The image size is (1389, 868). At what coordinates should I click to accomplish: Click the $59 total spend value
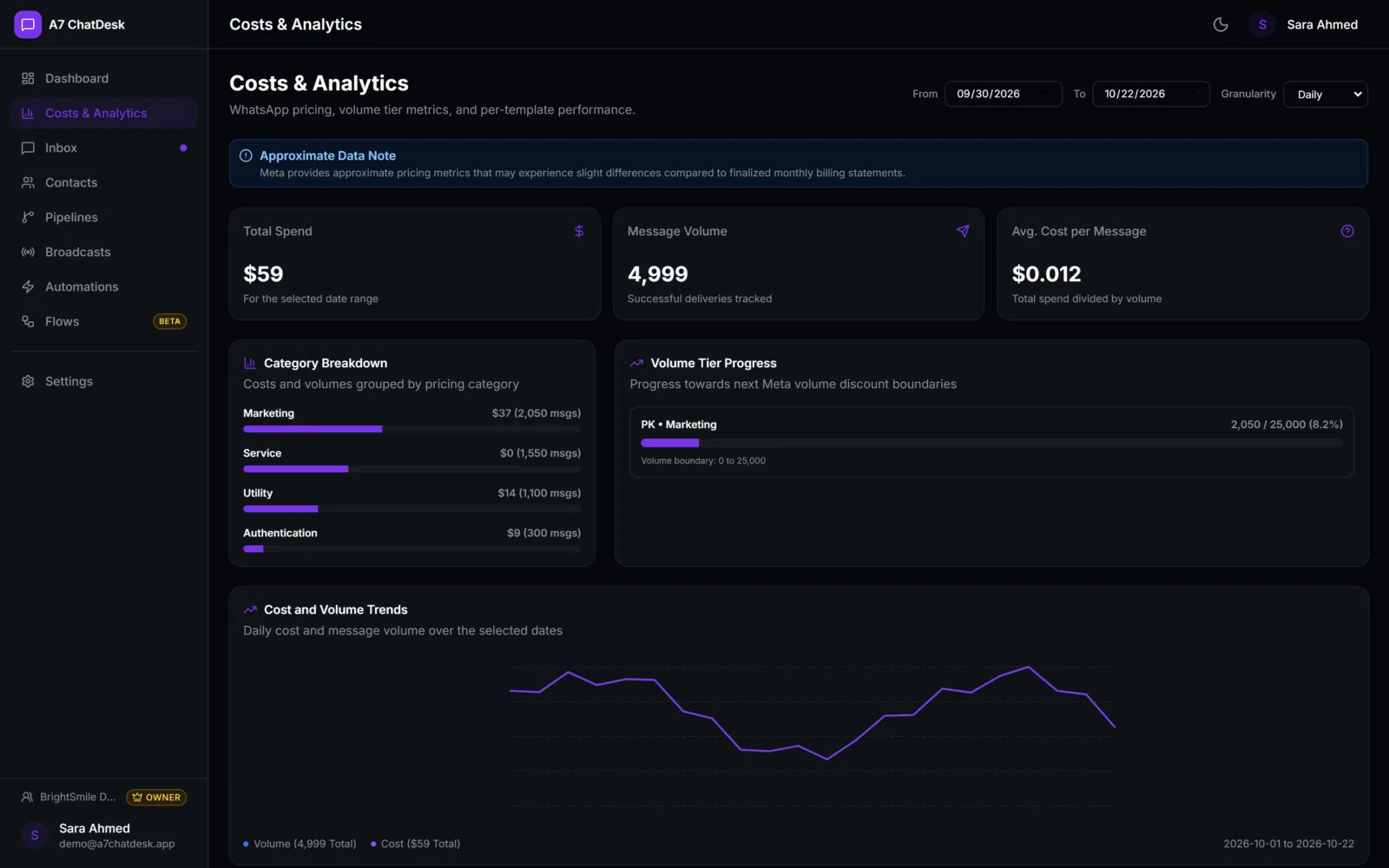click(x=263, y=274)
